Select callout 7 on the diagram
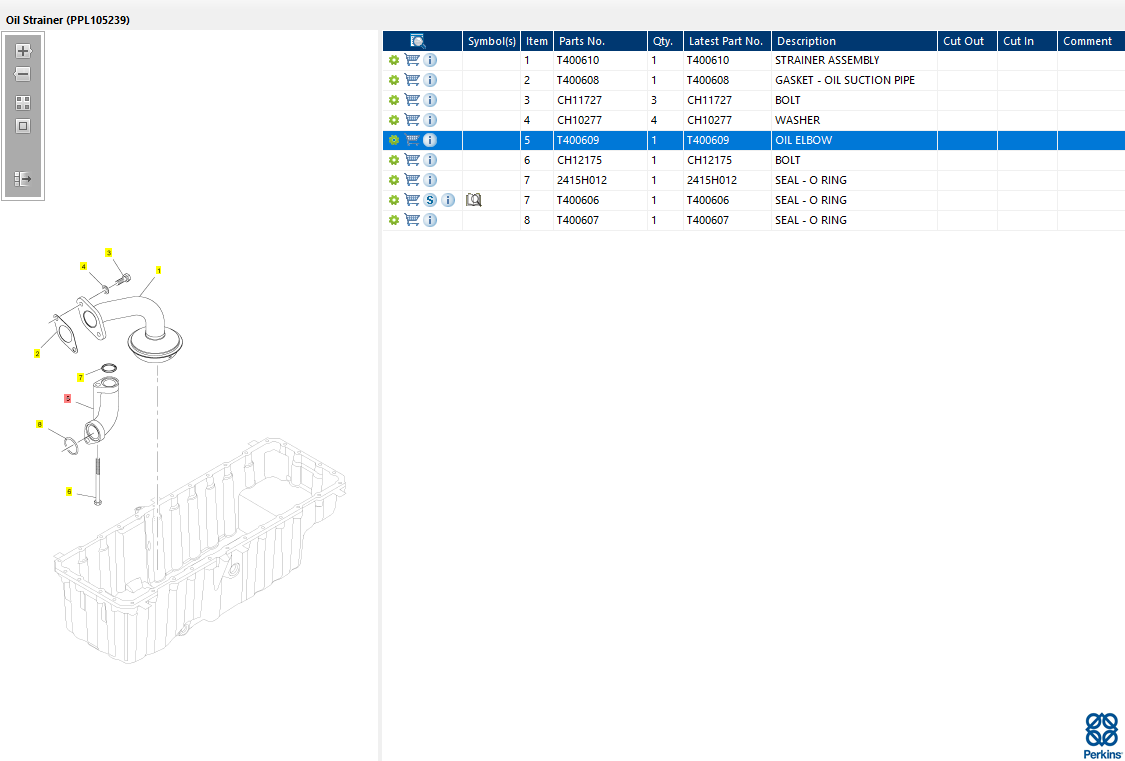 (x=81, y=377)
